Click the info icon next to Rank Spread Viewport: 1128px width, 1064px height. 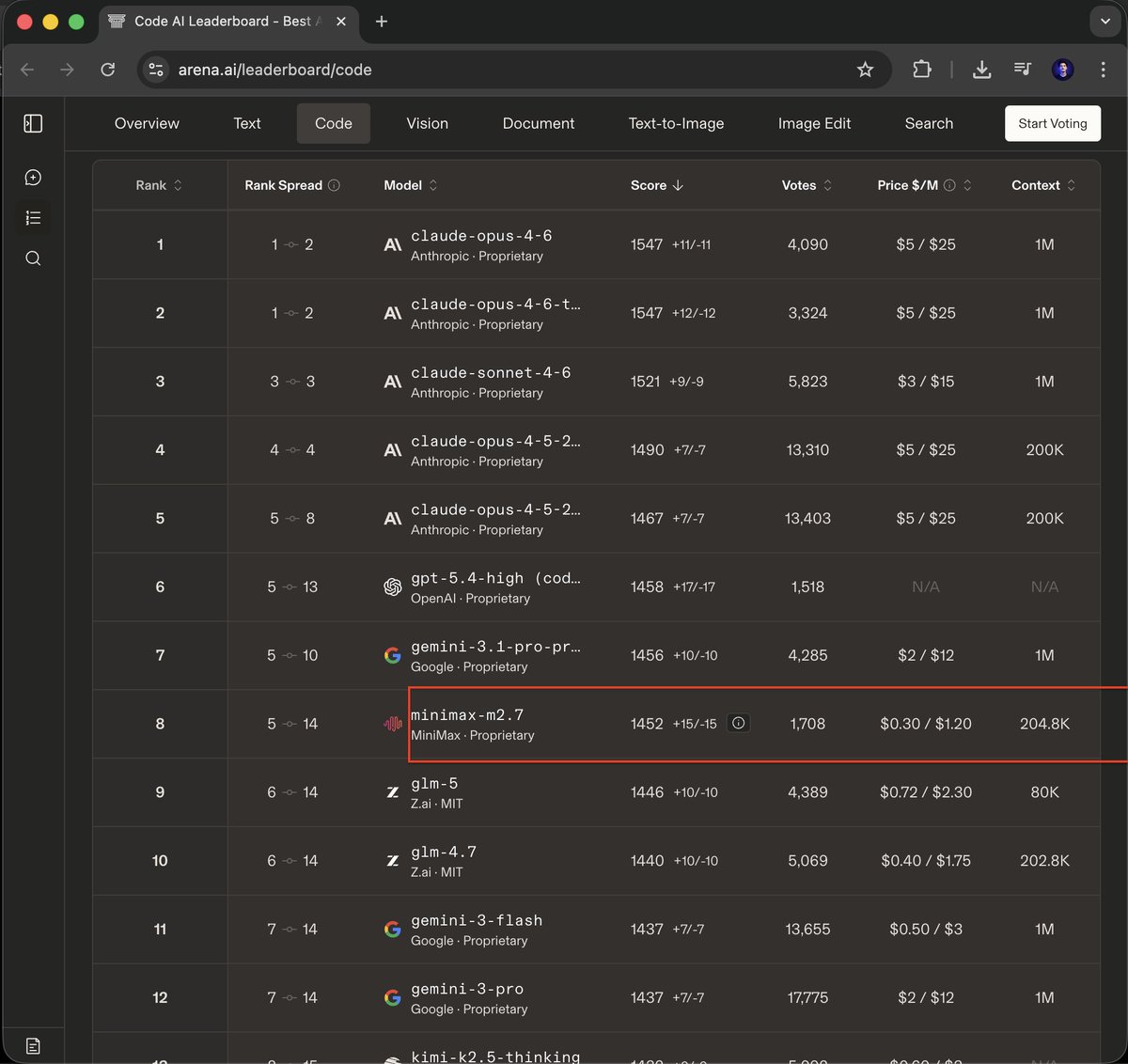tap(334, 185)
